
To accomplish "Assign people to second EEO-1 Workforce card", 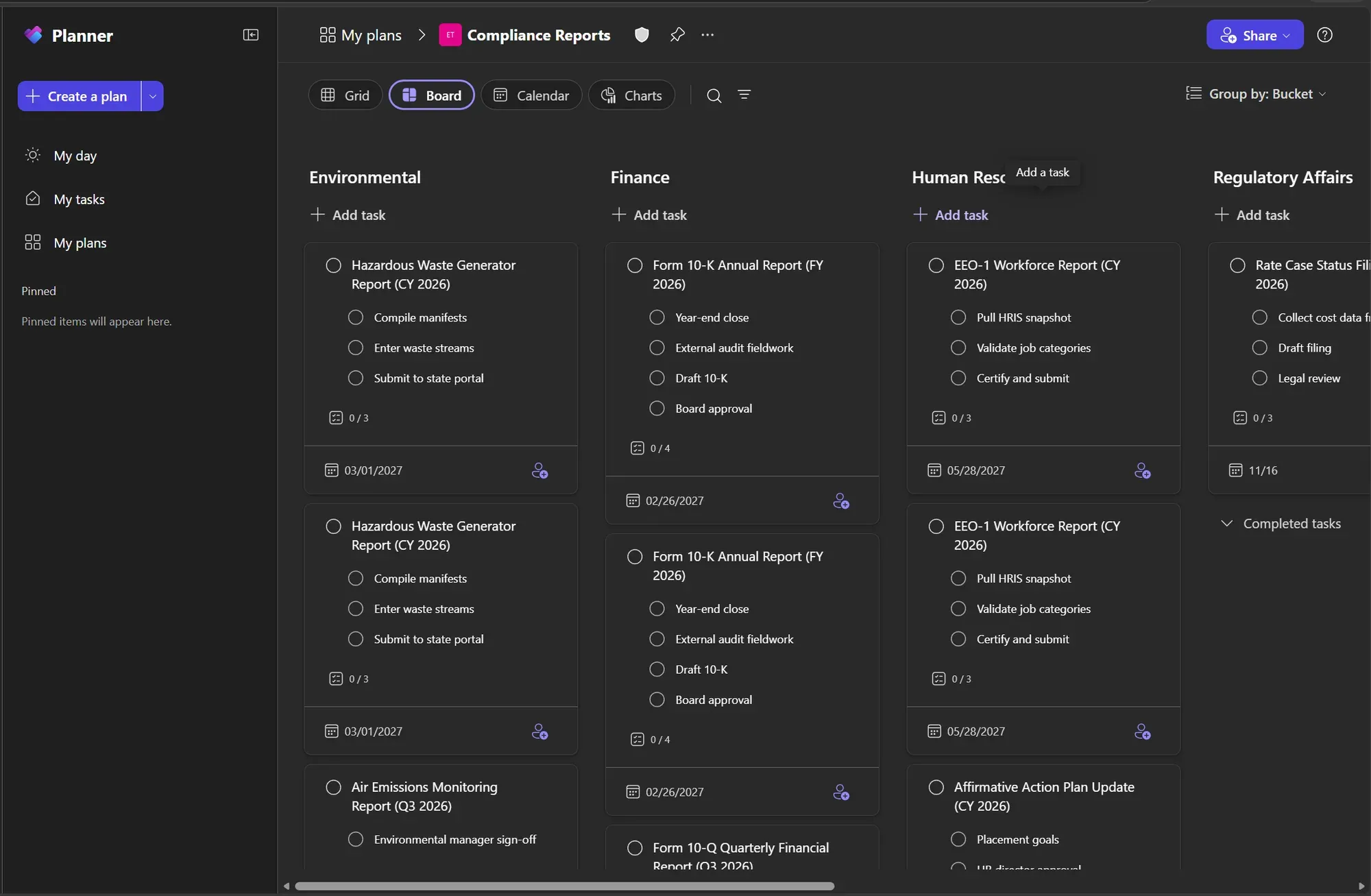I will click(1143, 732).
